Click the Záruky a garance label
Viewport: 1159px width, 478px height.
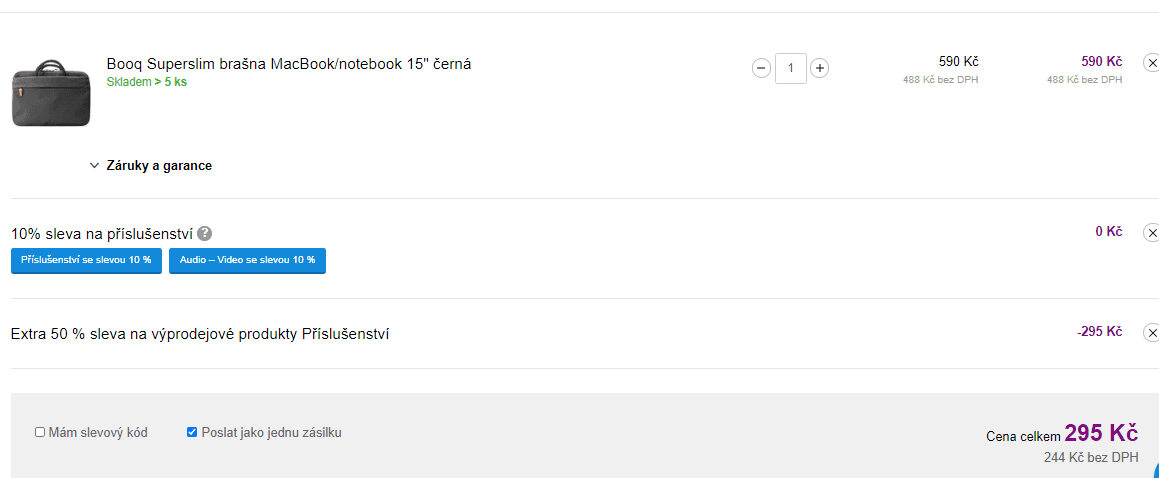coord(159,166)
